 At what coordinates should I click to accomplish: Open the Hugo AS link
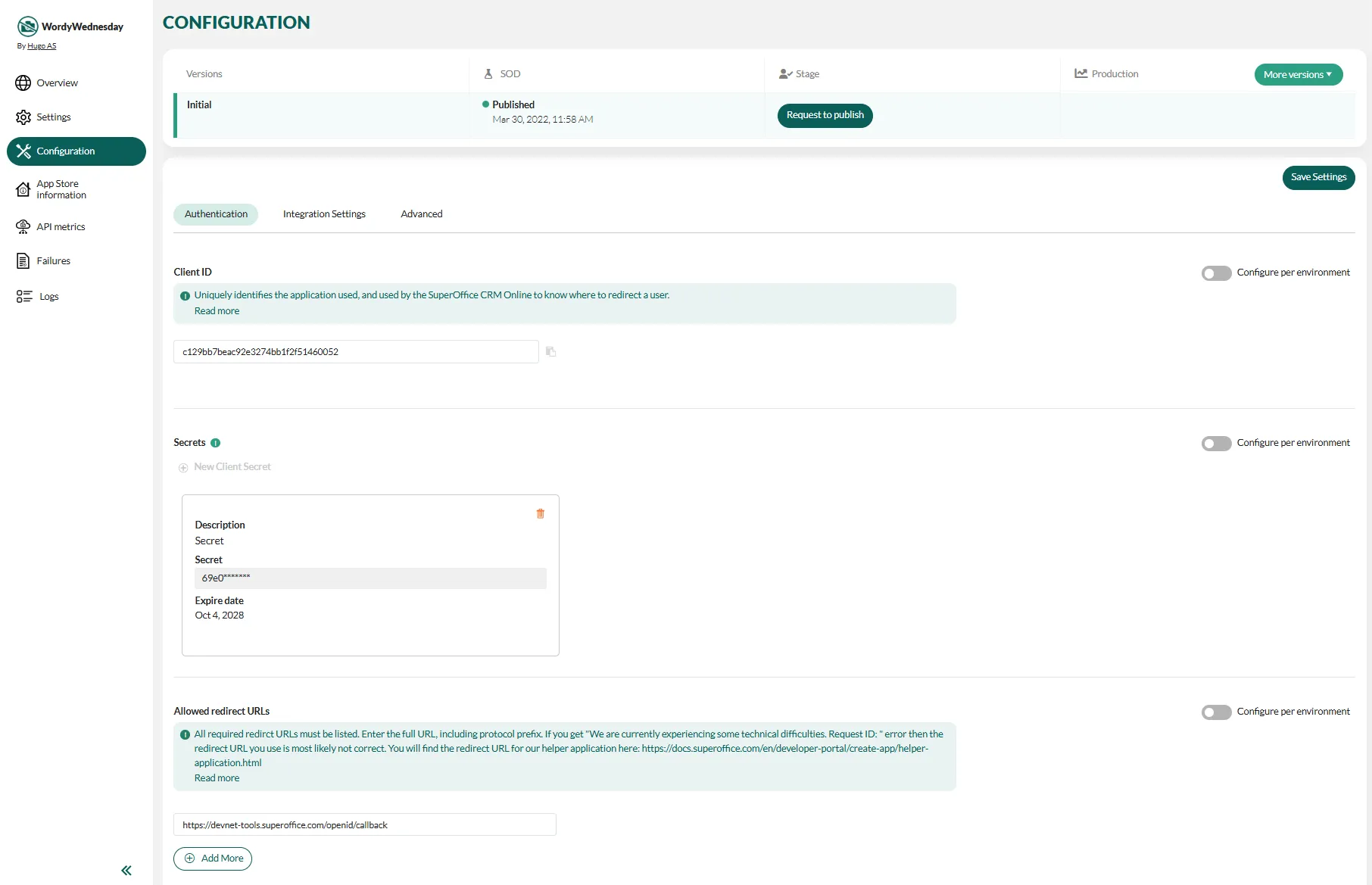coord(42,46)
